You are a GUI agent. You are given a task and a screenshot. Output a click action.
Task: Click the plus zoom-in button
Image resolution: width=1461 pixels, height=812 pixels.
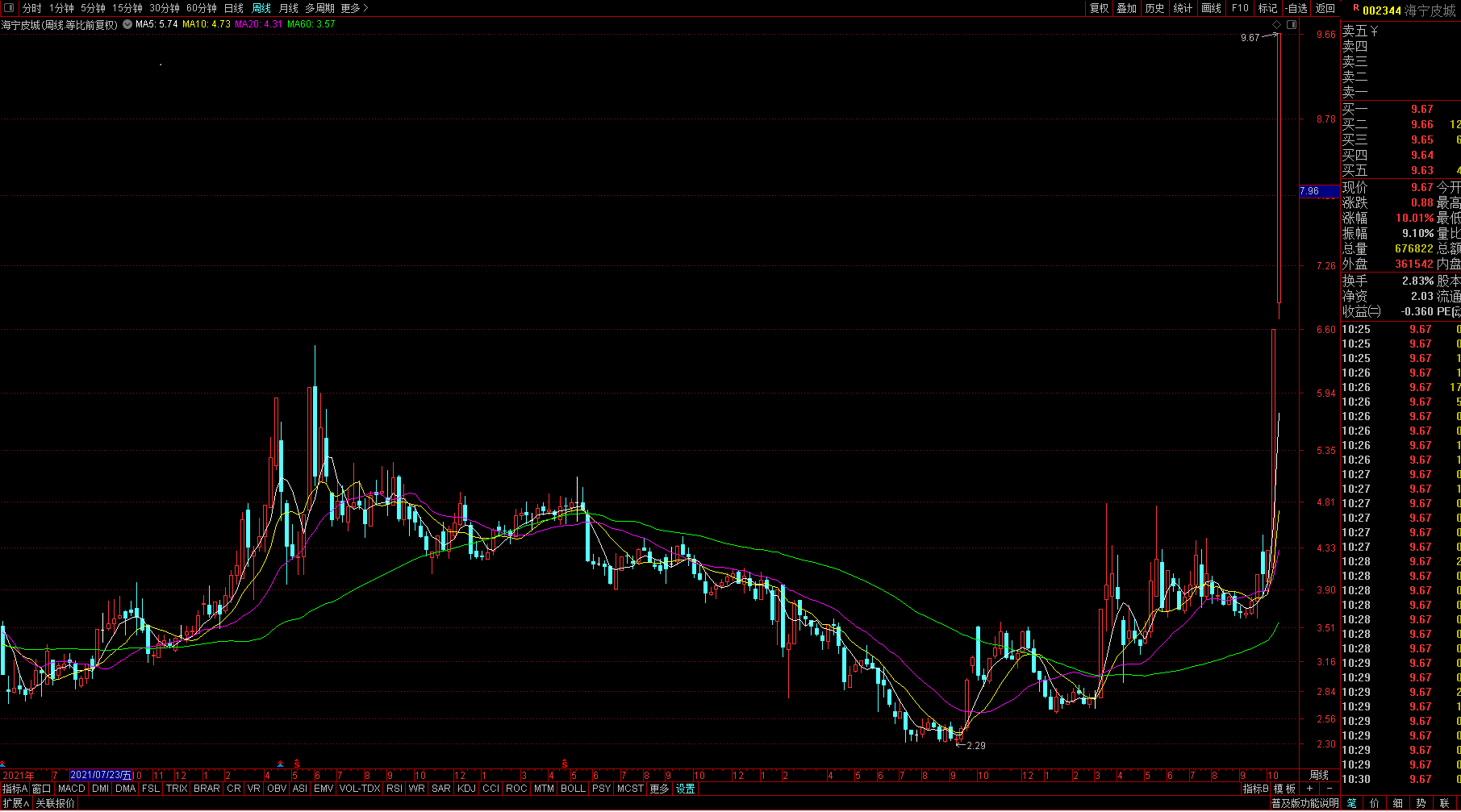coord(1310,788)
